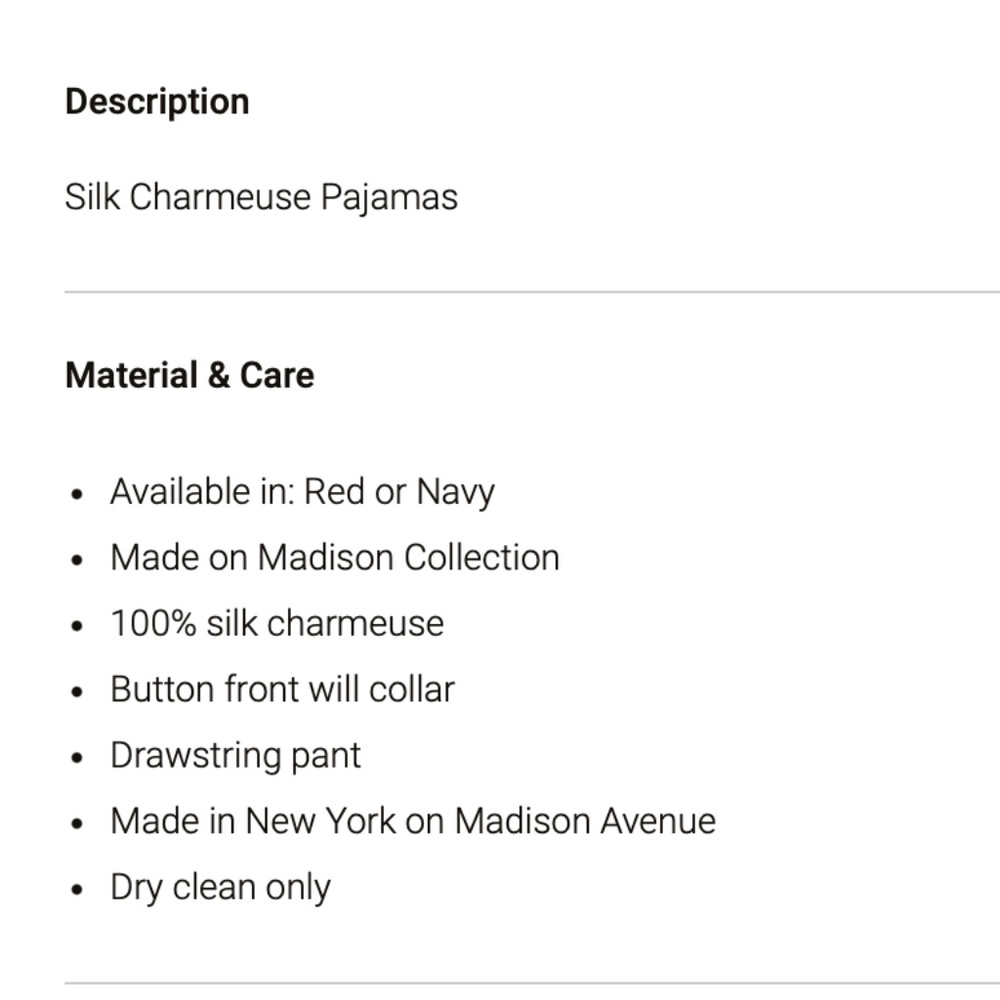This screenshot has width=1000, height=1000.
Task: Click the bullet next to Button front will collar
Action: point(77,691)
